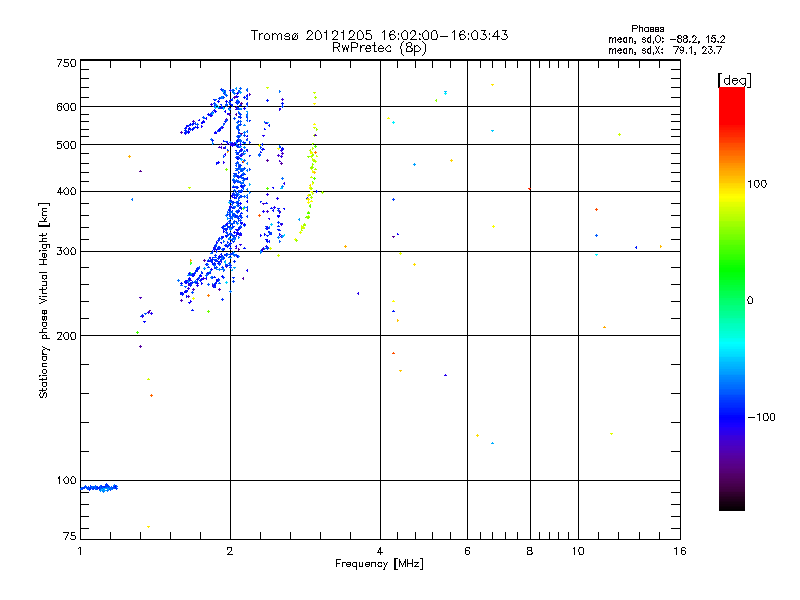Click the x-axis frequency label '6'
The width and height of the screenshot is (800, 600).
pos(467,551)
